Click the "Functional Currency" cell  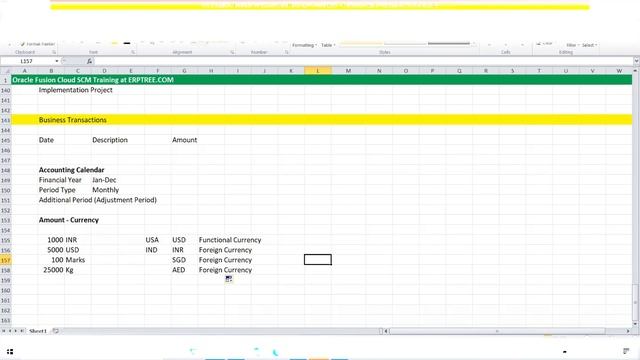230,240
